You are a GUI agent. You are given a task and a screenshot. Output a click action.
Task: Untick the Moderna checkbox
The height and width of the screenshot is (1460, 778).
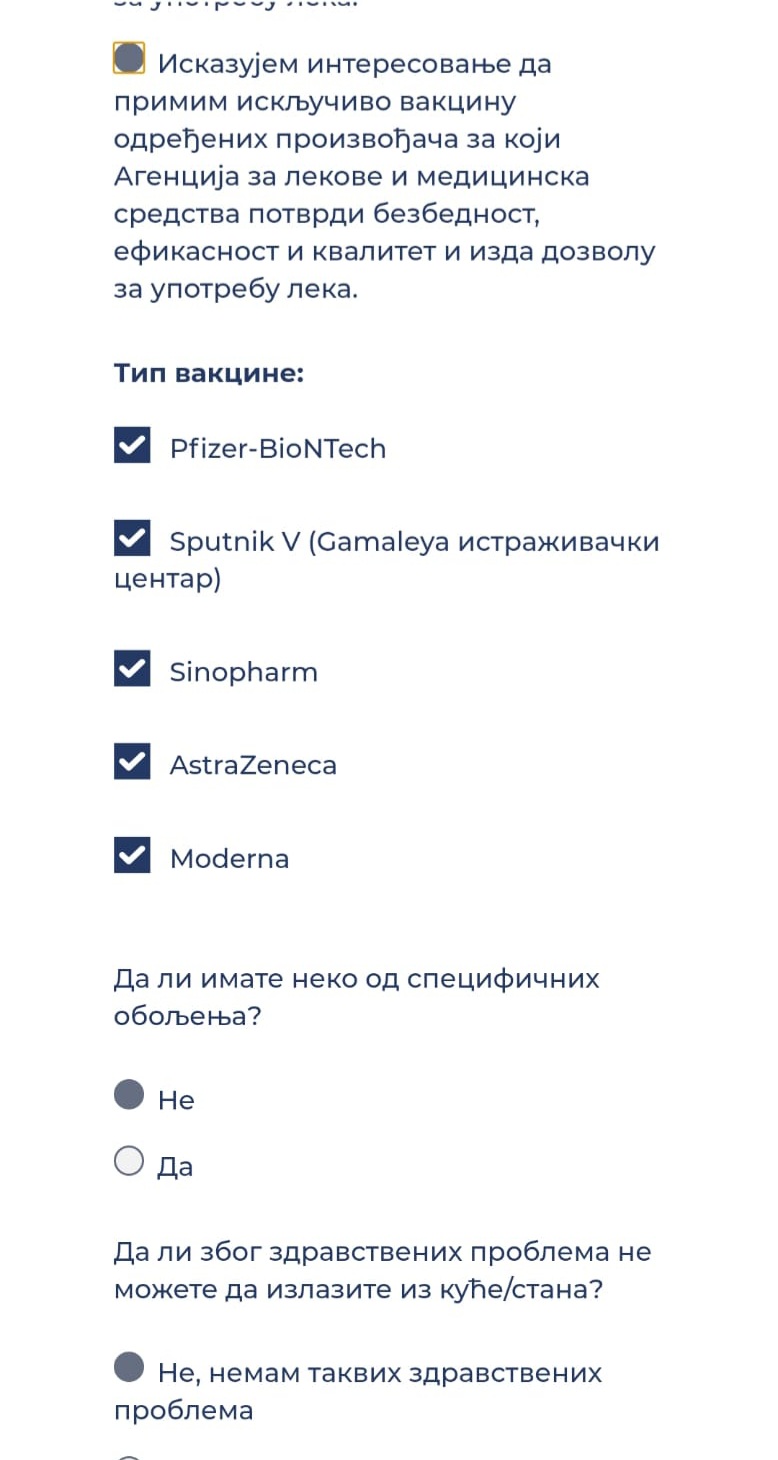tap(132, 855)
